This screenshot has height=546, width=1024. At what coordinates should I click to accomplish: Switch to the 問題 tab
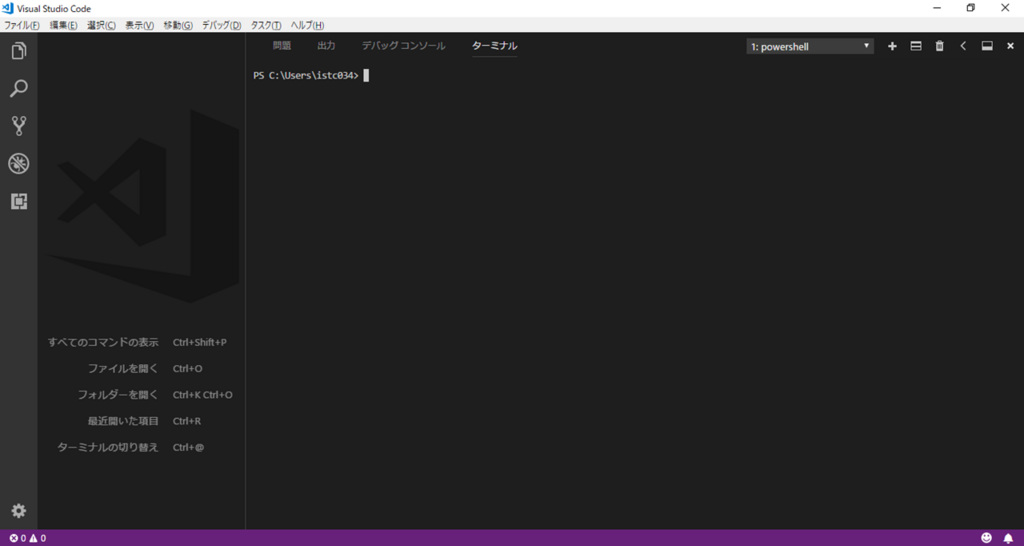pyautogui.click(x=282, y=46)
